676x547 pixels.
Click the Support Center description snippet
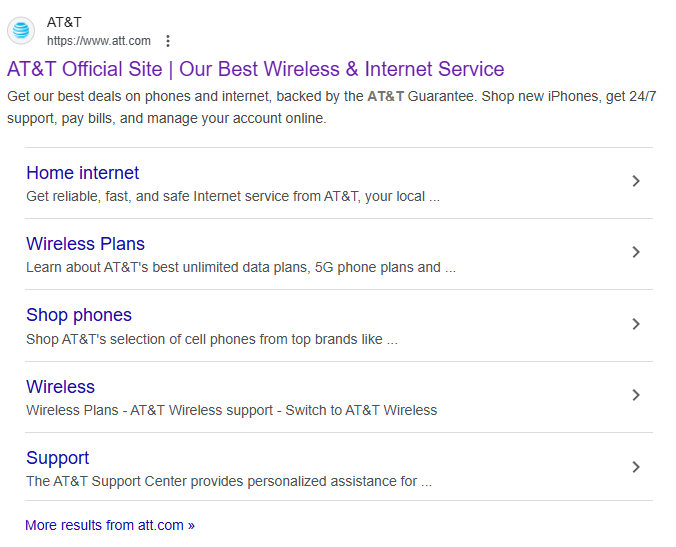click(x=228, y=481)
